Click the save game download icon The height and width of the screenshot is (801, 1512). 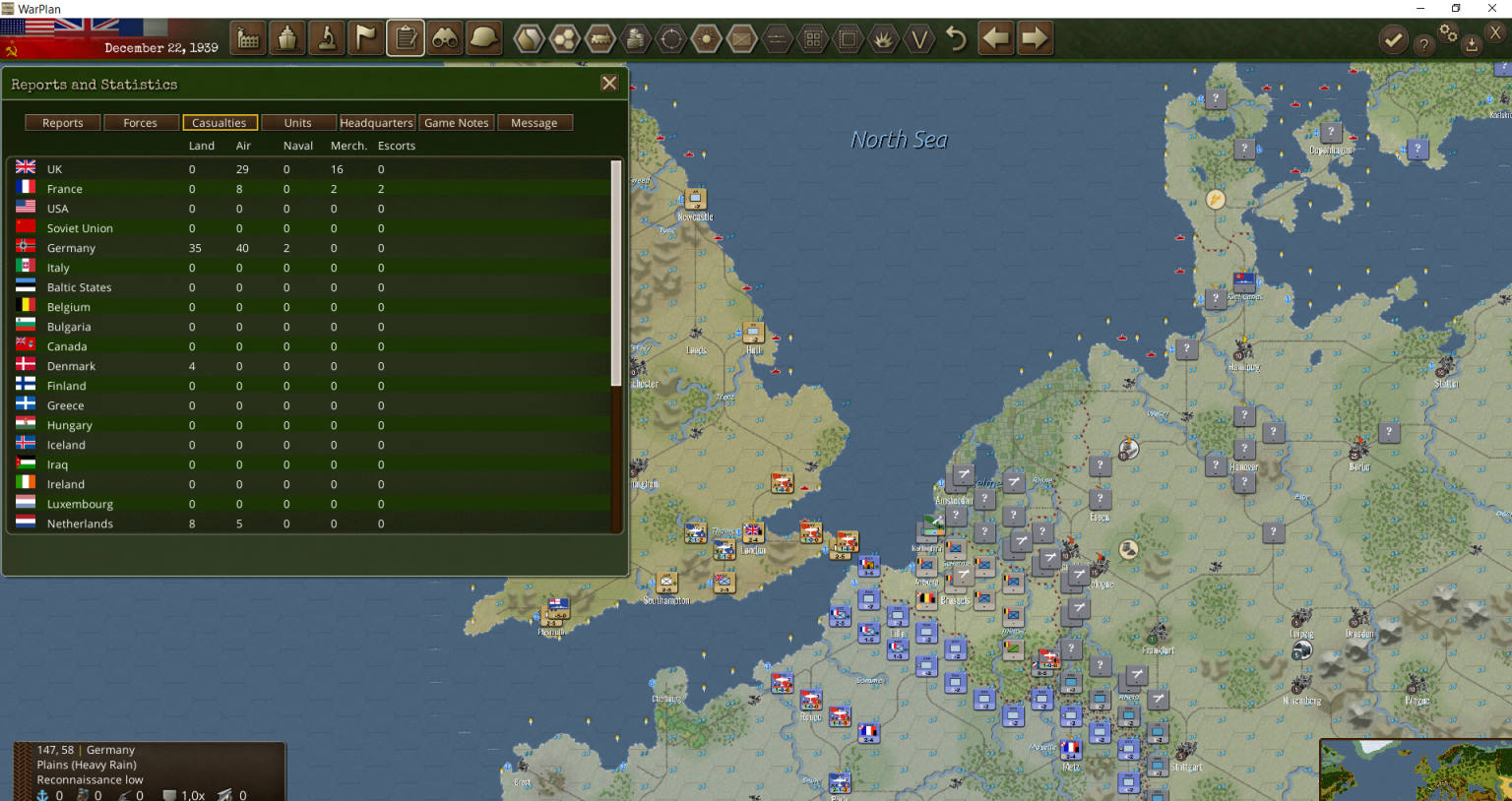click(1472, 43)
